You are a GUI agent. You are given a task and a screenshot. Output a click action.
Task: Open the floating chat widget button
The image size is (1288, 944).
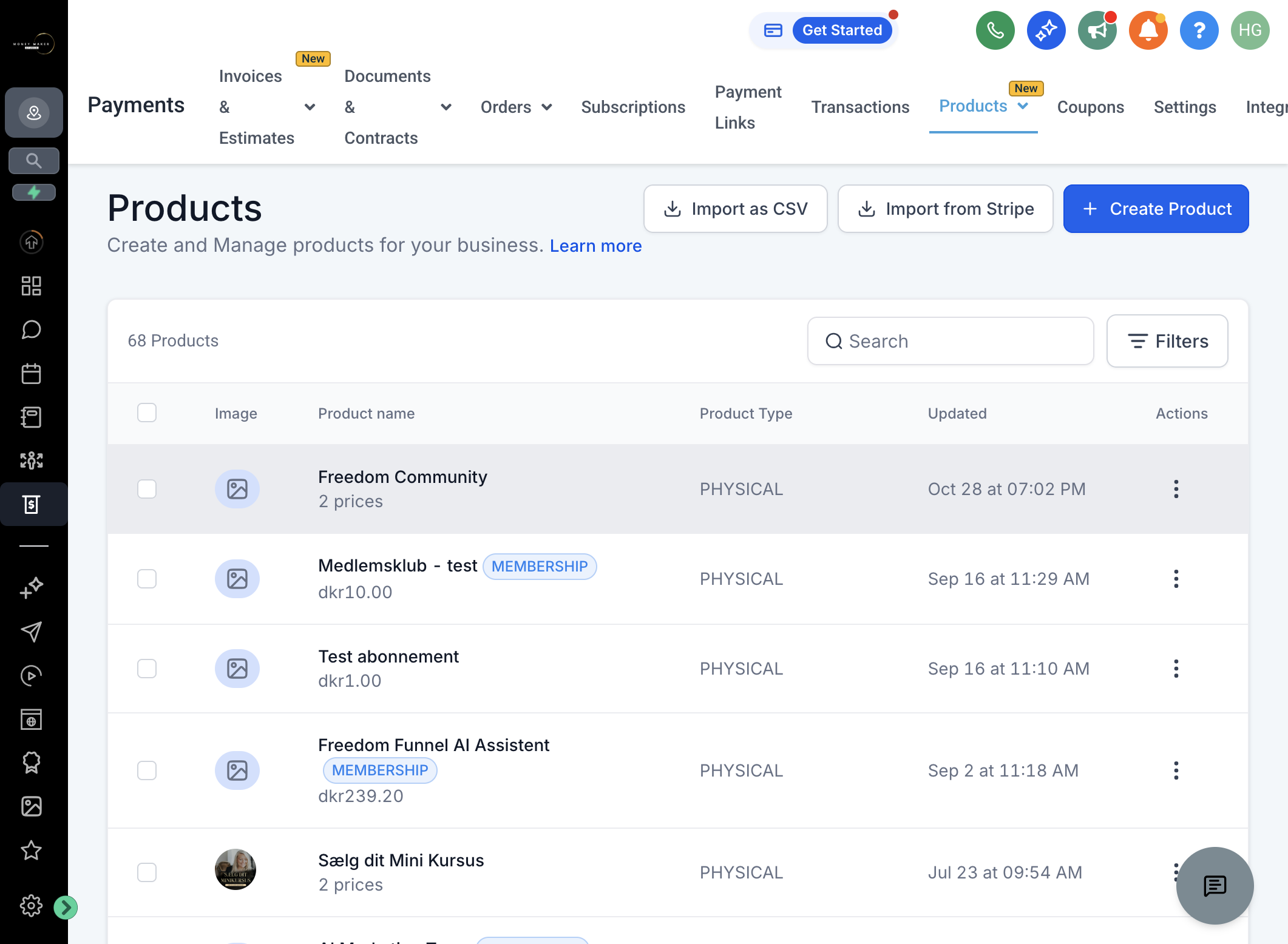[x=1215, y=886]
